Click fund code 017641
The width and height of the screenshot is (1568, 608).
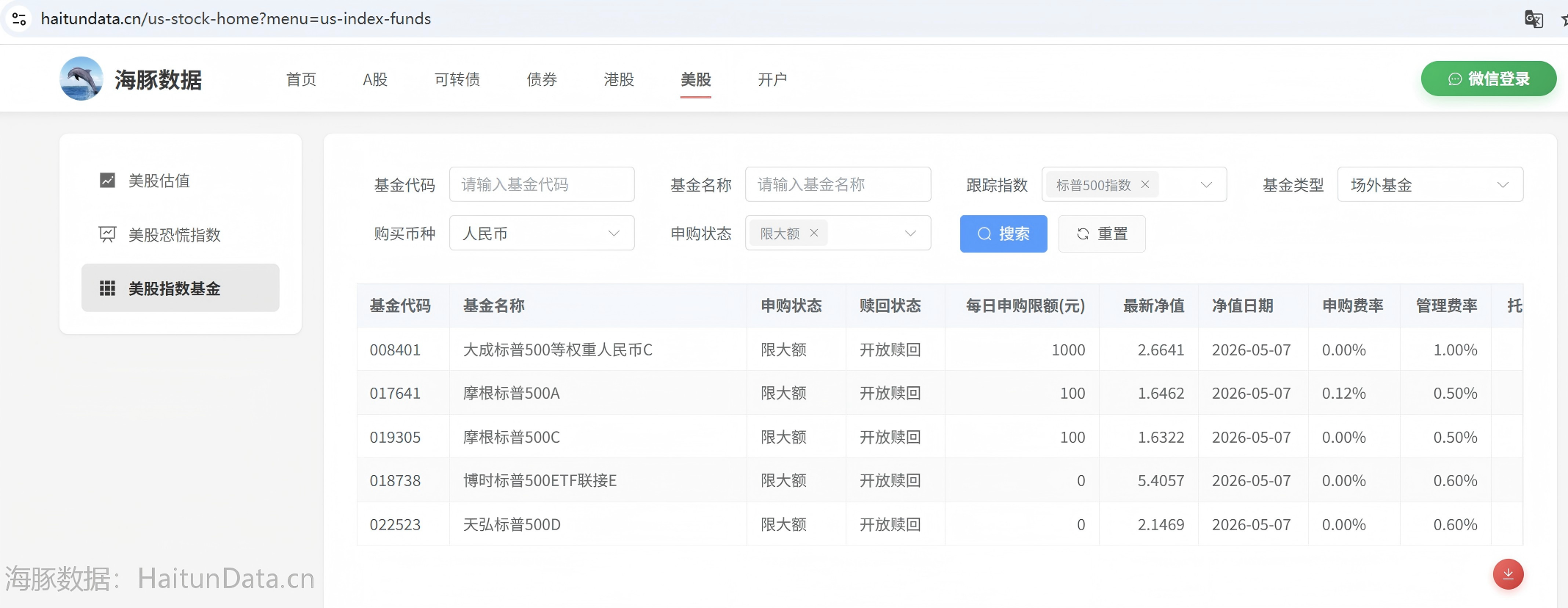pyautogui.click(x=395, y=393)
